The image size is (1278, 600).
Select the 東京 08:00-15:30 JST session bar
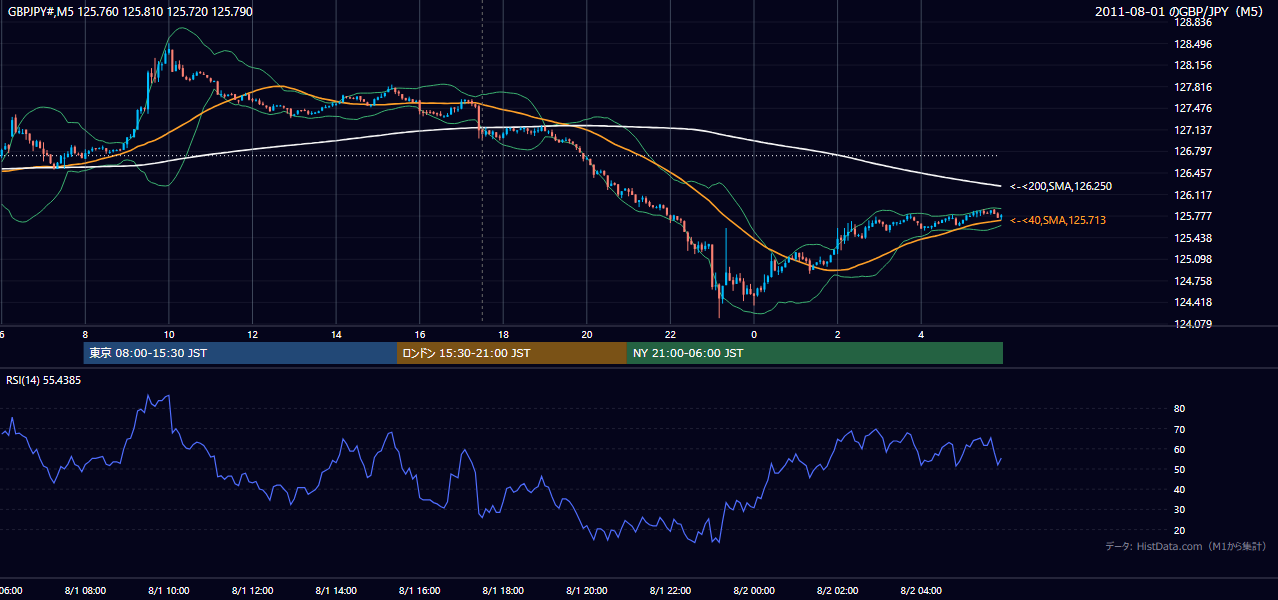click(x=240, y=353)
